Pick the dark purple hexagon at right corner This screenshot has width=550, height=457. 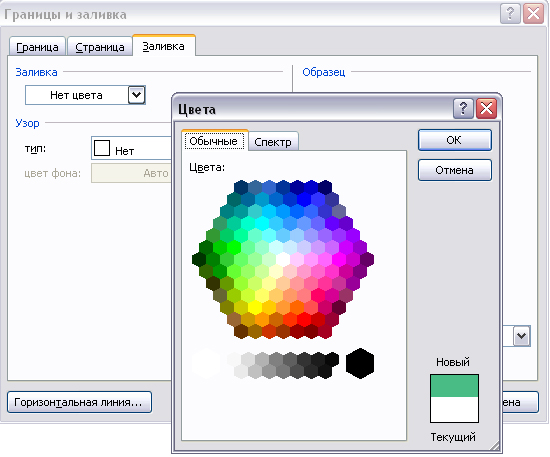367,259
